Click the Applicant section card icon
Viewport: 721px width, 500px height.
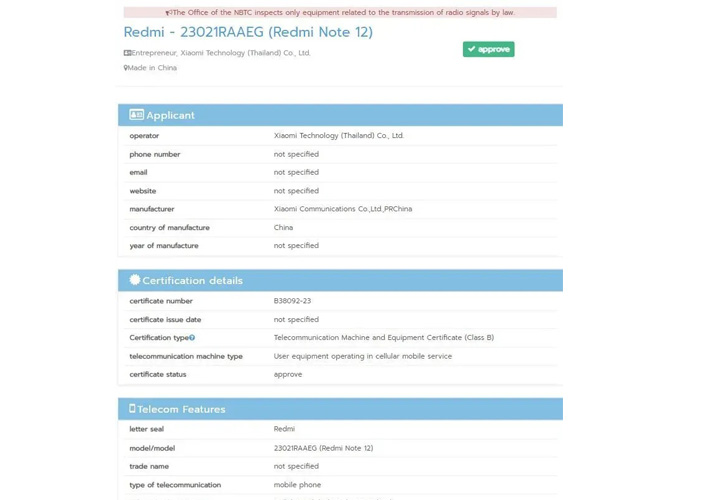136,115
